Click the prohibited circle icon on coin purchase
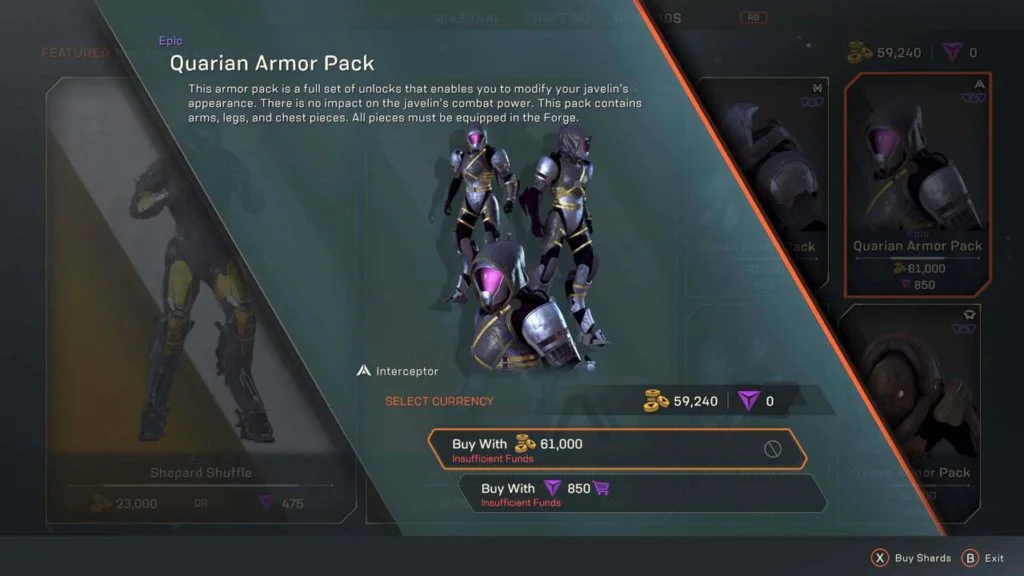1024x576 pixels. (x=773, y=449)
